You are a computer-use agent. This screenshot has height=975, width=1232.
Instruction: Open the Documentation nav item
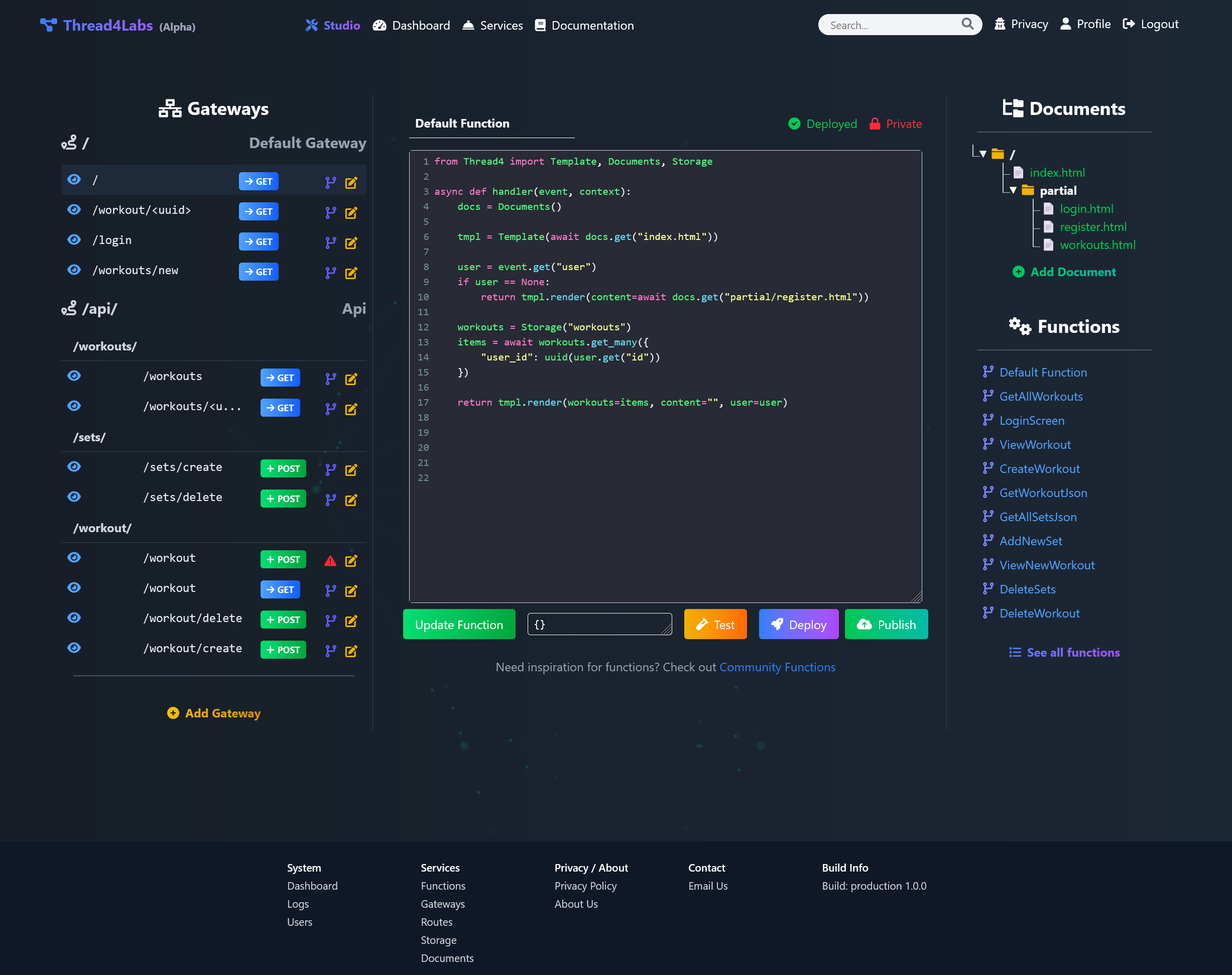584,25
